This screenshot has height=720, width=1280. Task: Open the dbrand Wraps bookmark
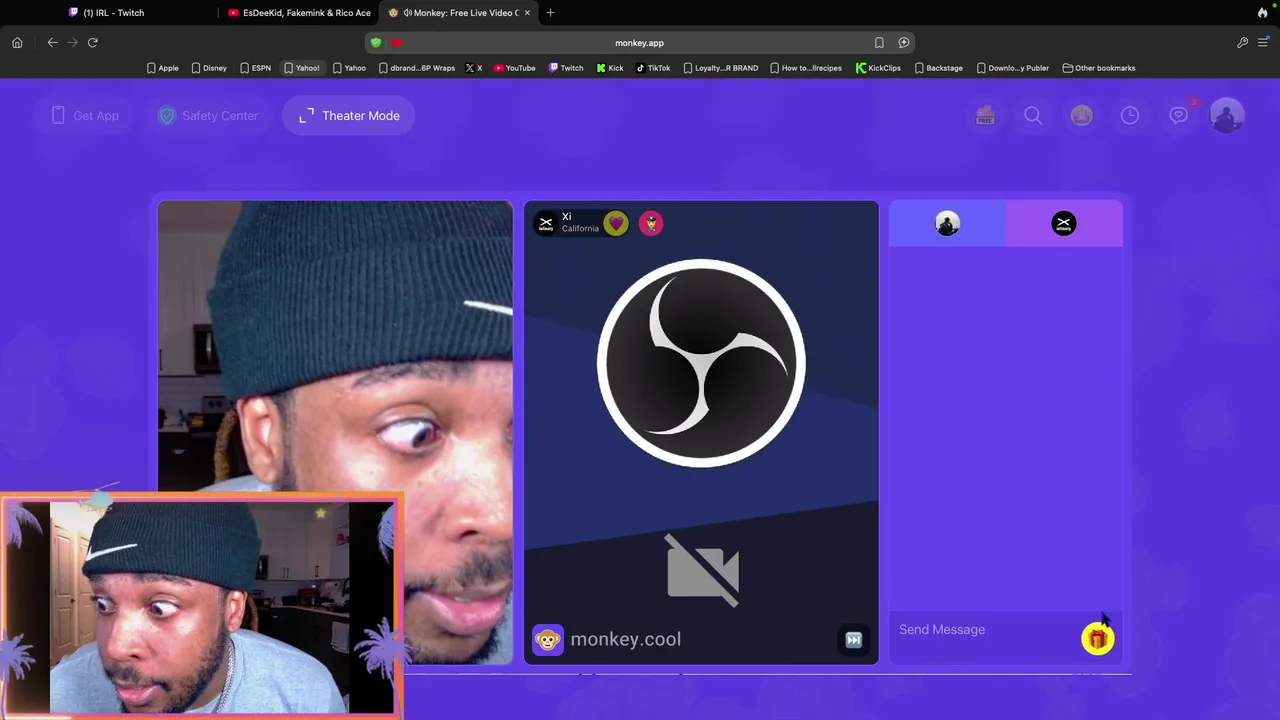coord(416,68)
